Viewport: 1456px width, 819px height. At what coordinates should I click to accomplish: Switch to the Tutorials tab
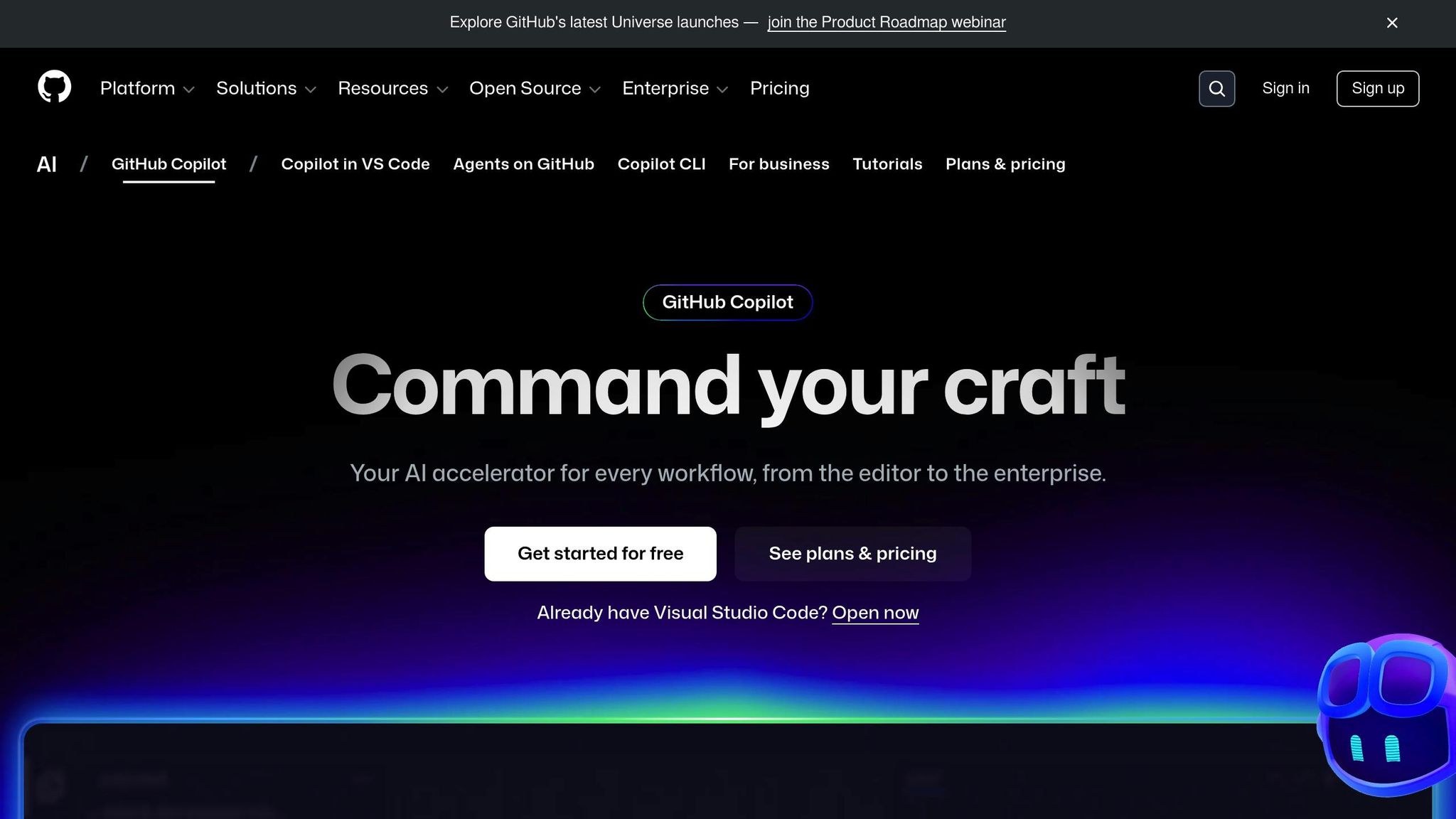tap(887, 164)
